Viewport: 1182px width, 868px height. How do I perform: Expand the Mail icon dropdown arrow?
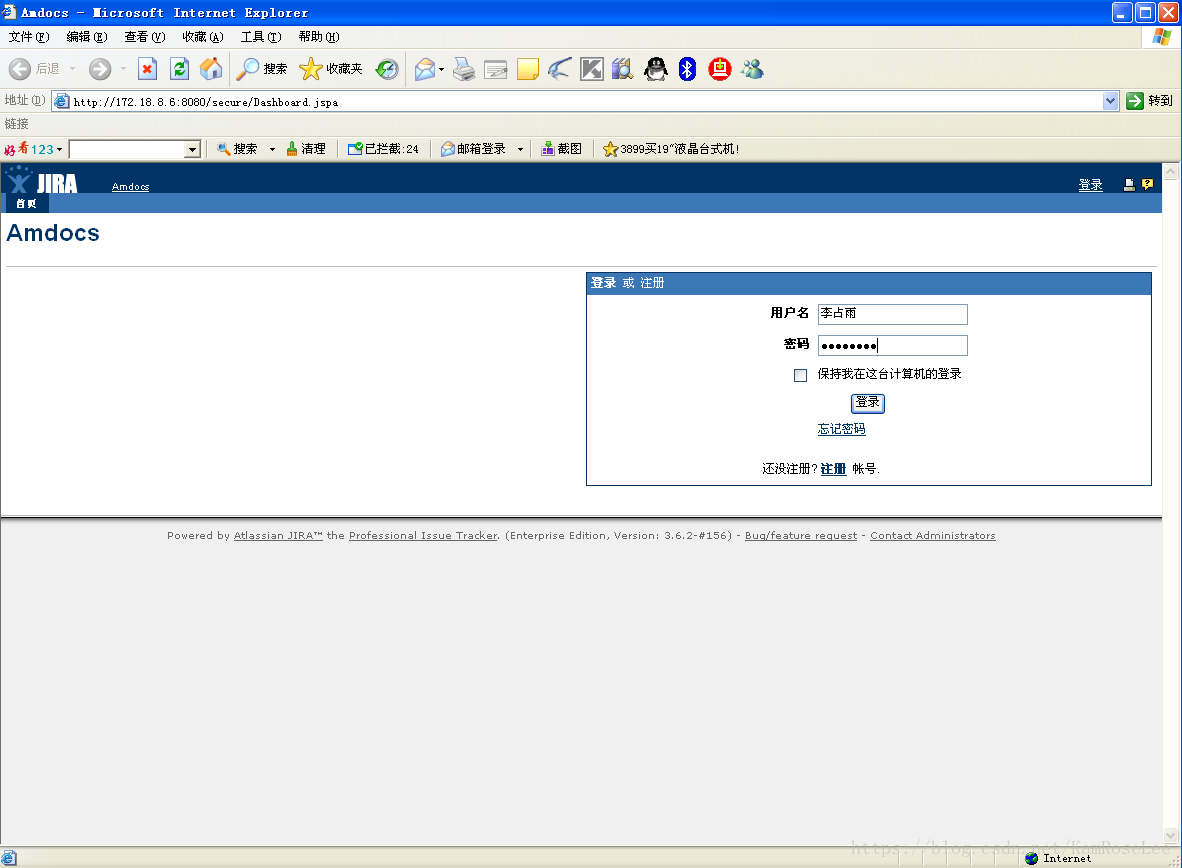click(442, 69)
